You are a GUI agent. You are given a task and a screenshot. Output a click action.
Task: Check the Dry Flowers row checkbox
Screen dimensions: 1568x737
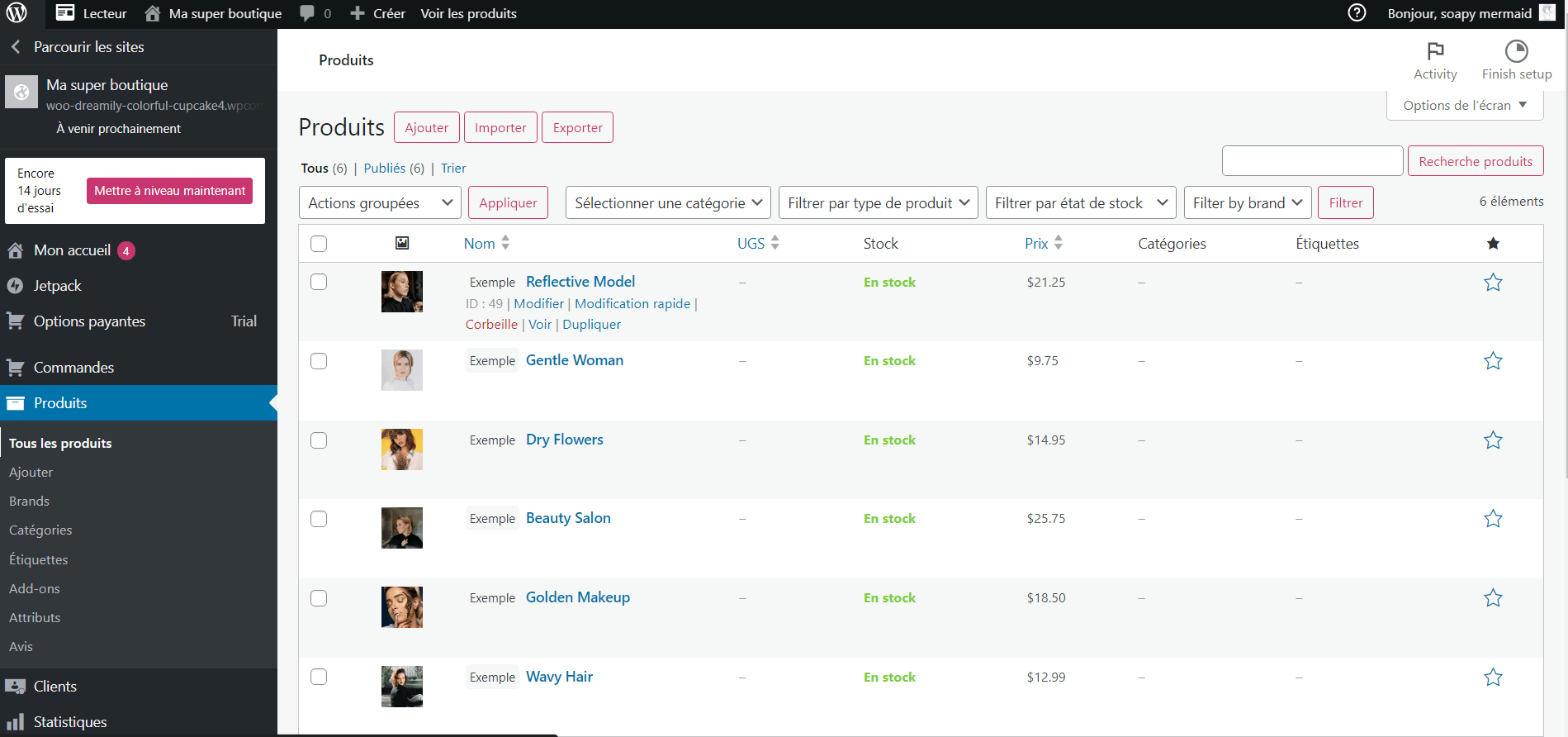point(319,440)
